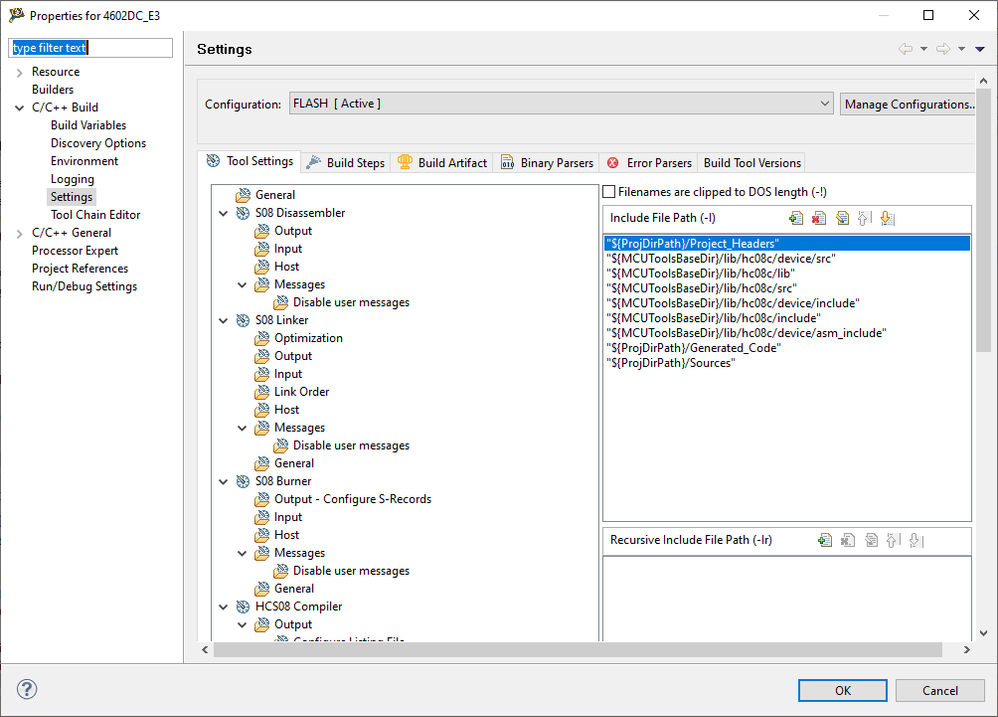
Task: Open Input under S08 Disassembler
Action: pos(288,249)
